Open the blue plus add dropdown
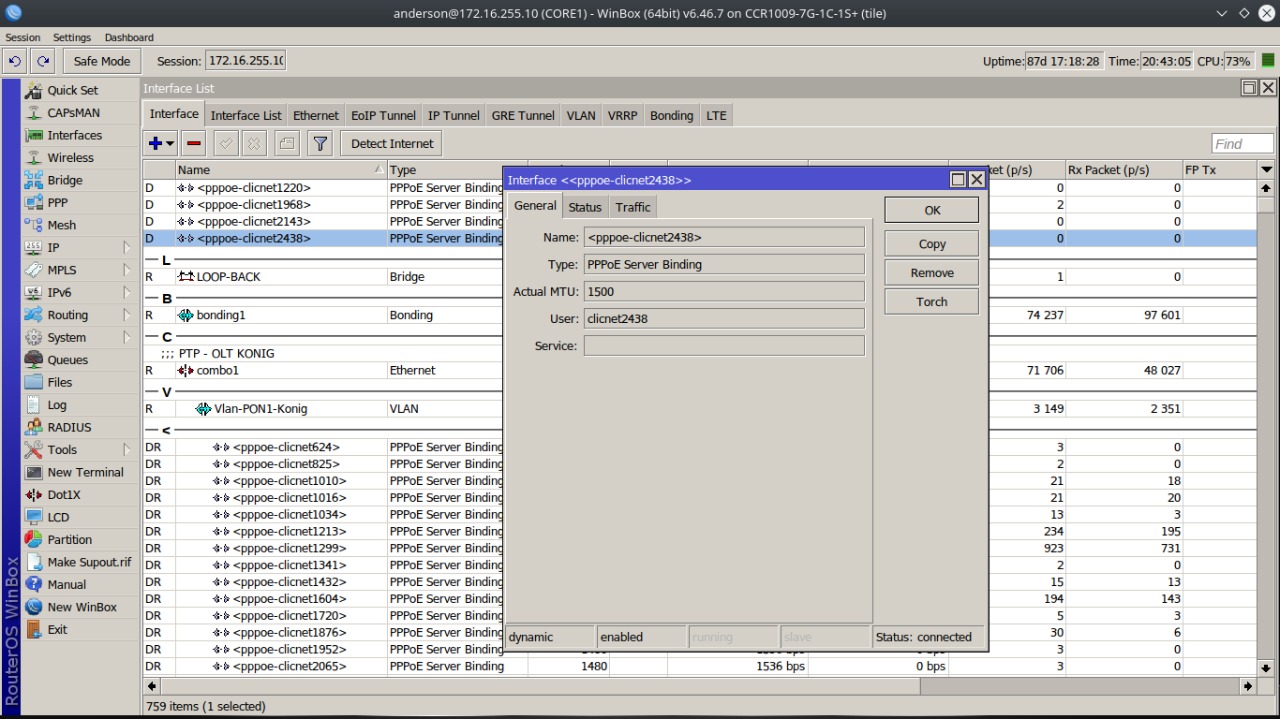 click(x=160, y=144)
